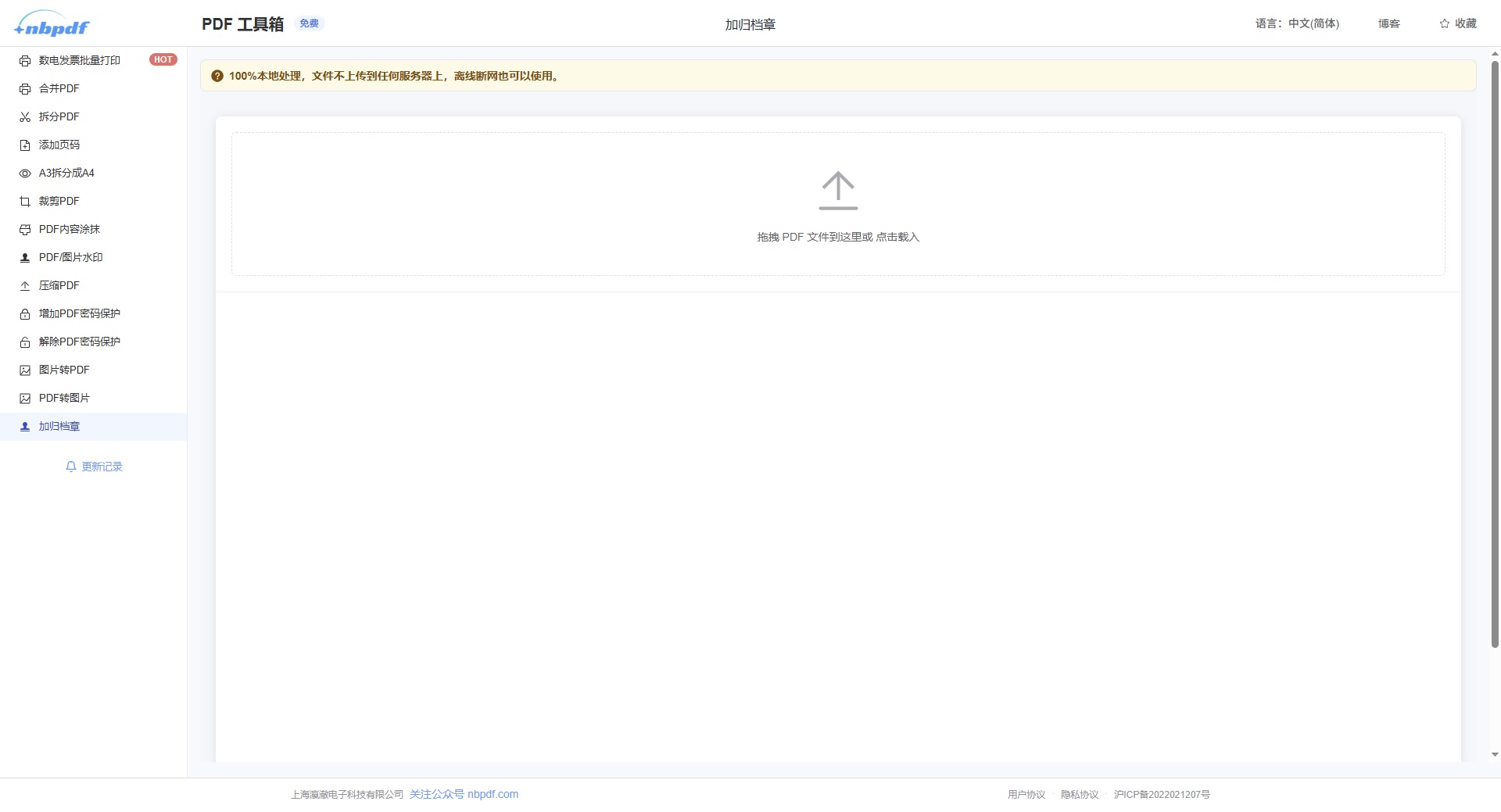1501x812 pixels.
Task: Open 裁剪PDF via the crop icon
Action: click(24, 201)
